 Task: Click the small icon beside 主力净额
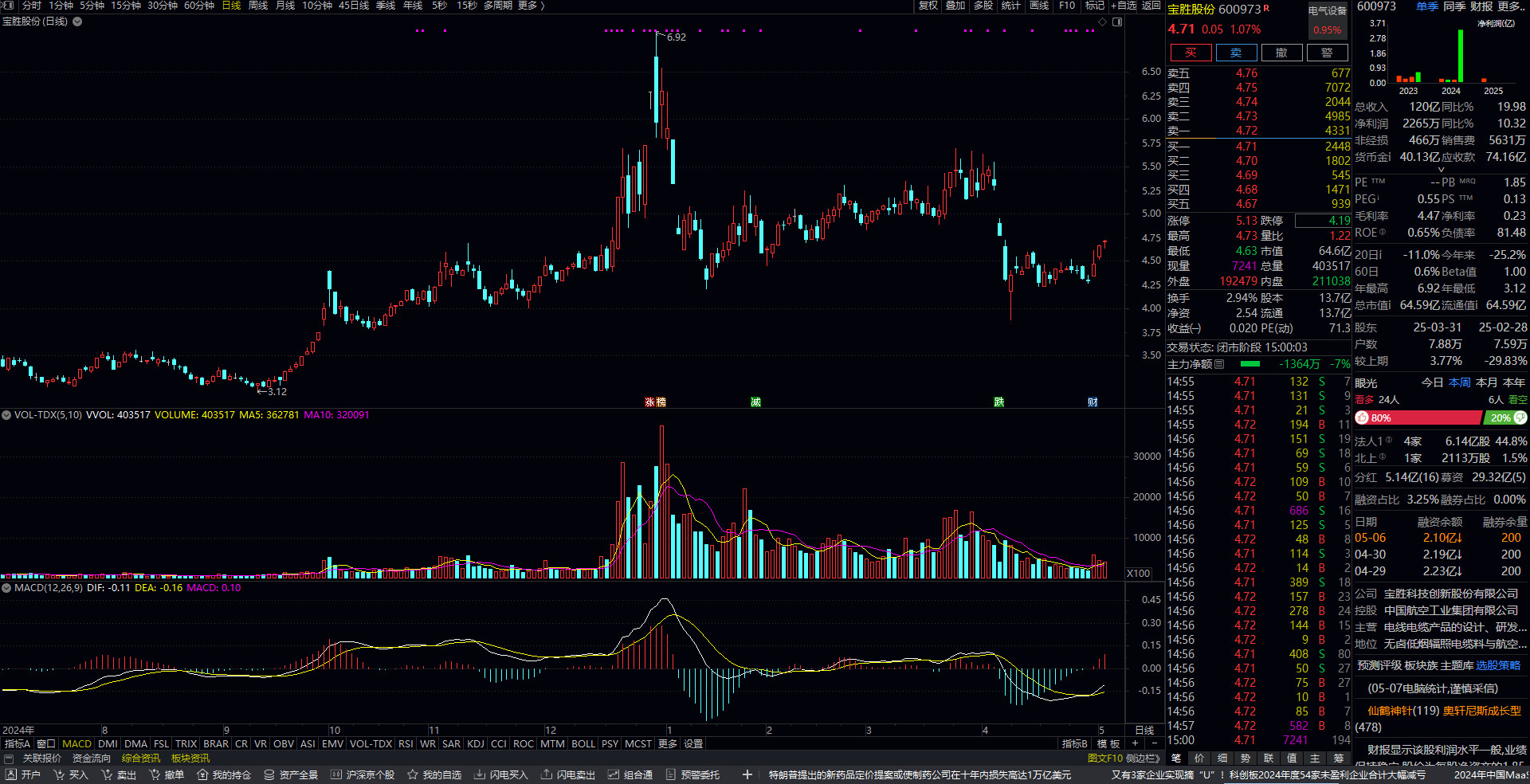coord(1219,364)
